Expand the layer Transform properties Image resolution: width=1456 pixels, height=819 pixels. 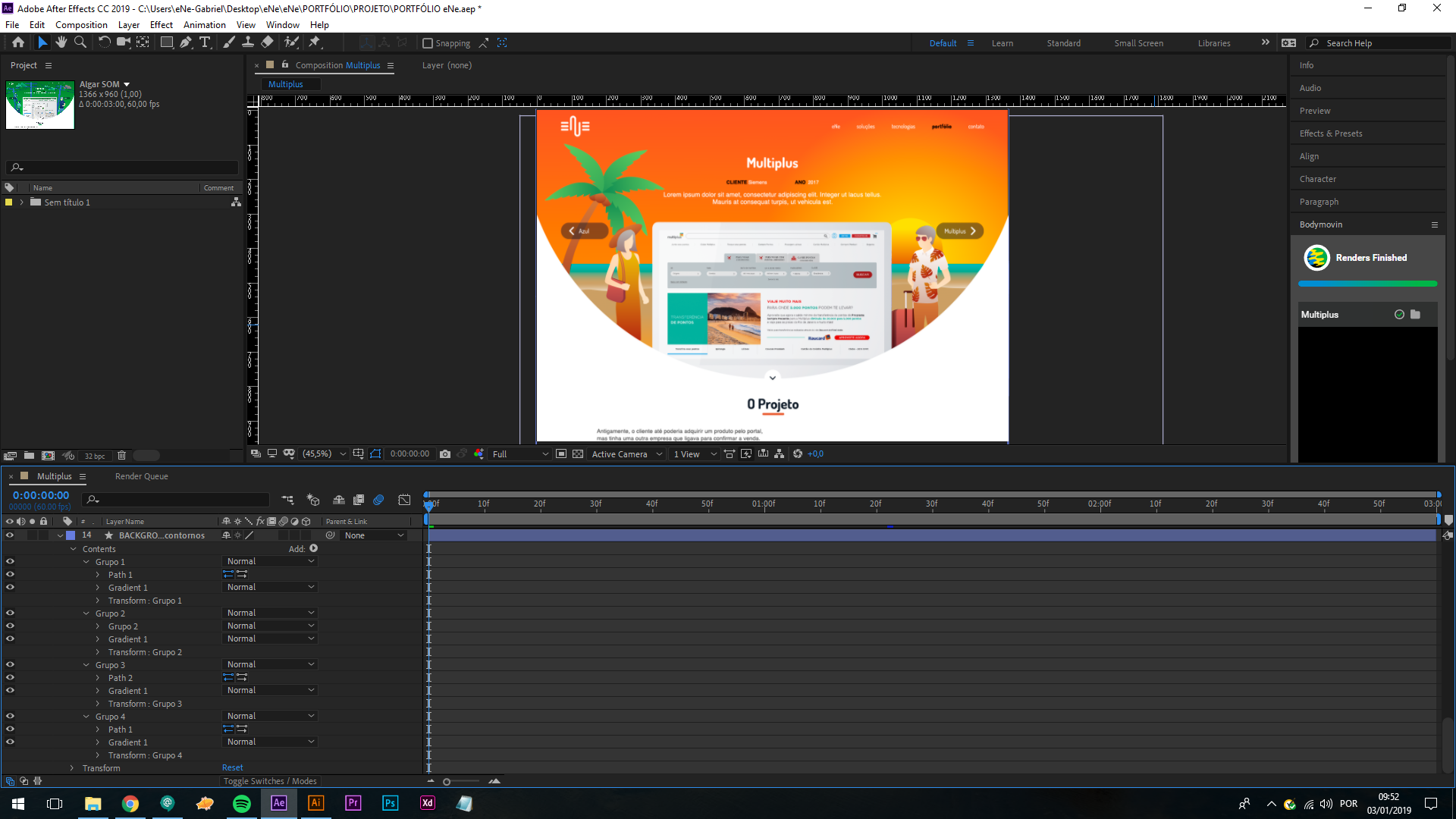73,768
